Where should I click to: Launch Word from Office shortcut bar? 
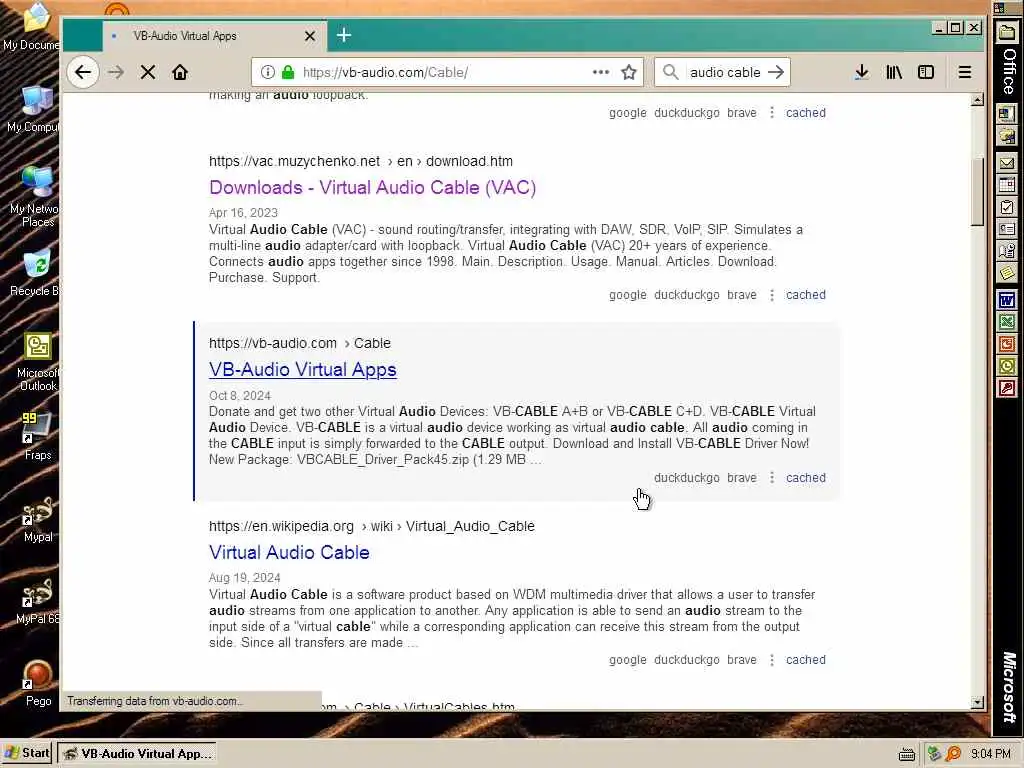coord(1006,300)
